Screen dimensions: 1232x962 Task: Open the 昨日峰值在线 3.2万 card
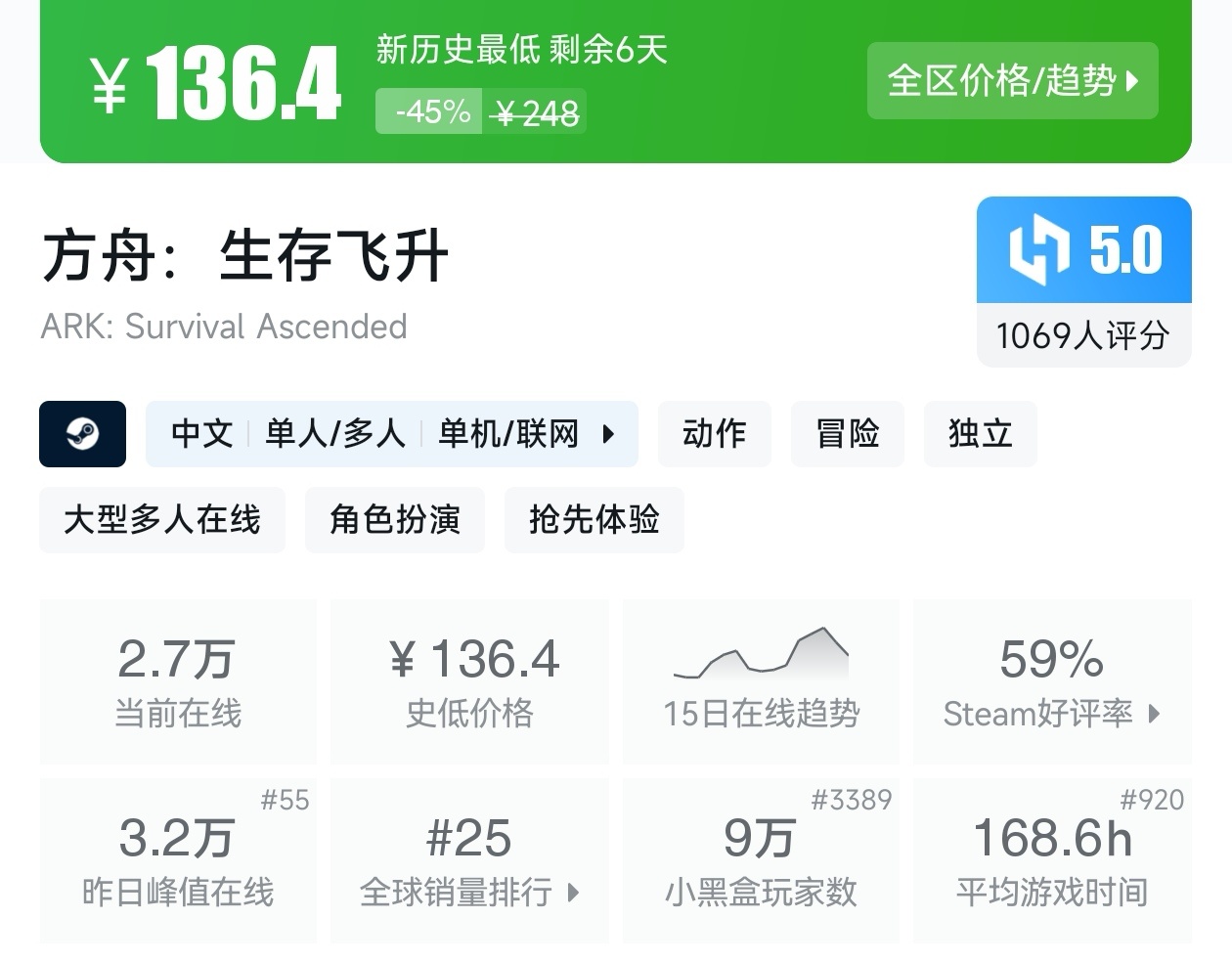coord(178,860)
